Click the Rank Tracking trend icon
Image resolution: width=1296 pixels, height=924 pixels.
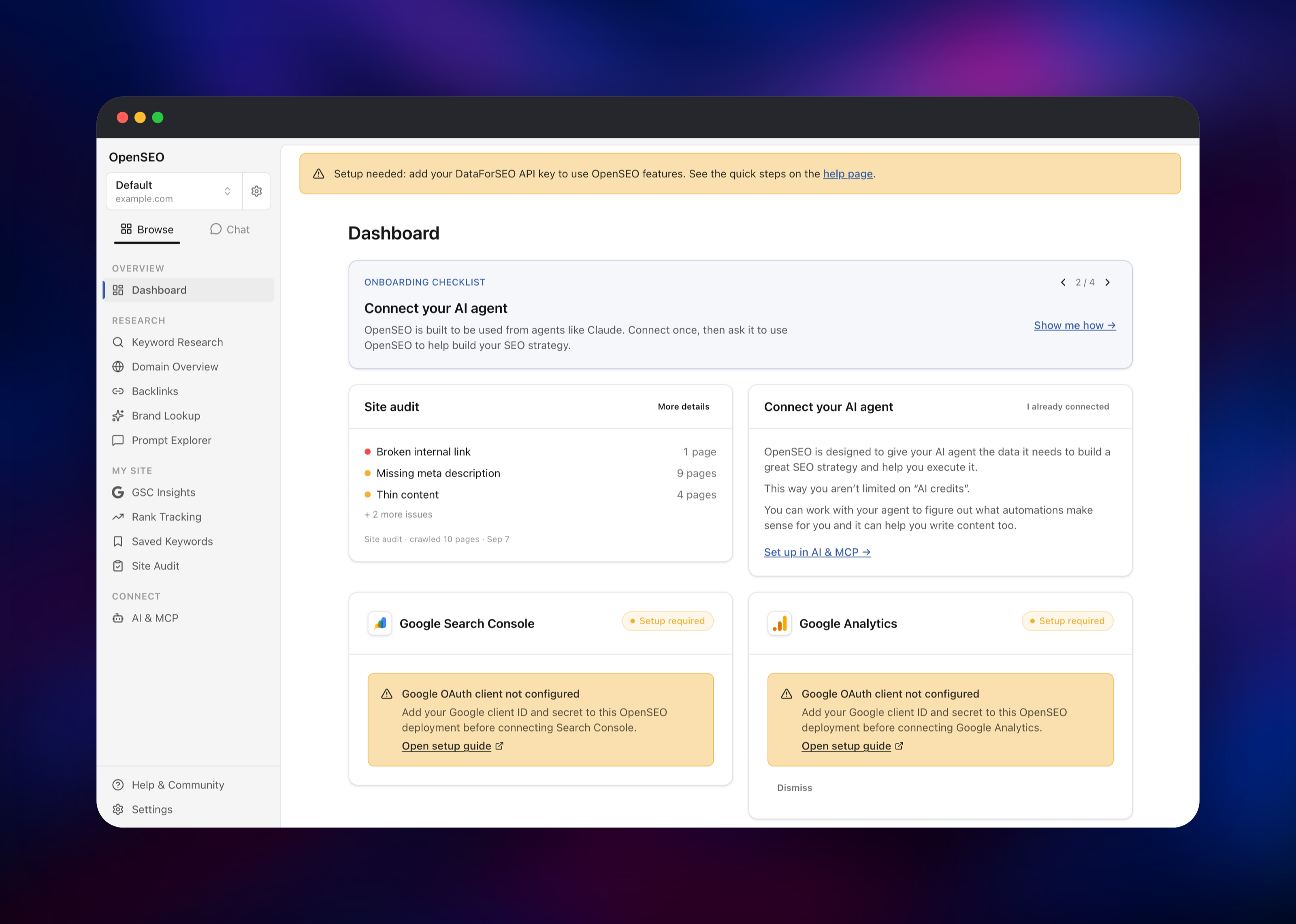(118, 516)
